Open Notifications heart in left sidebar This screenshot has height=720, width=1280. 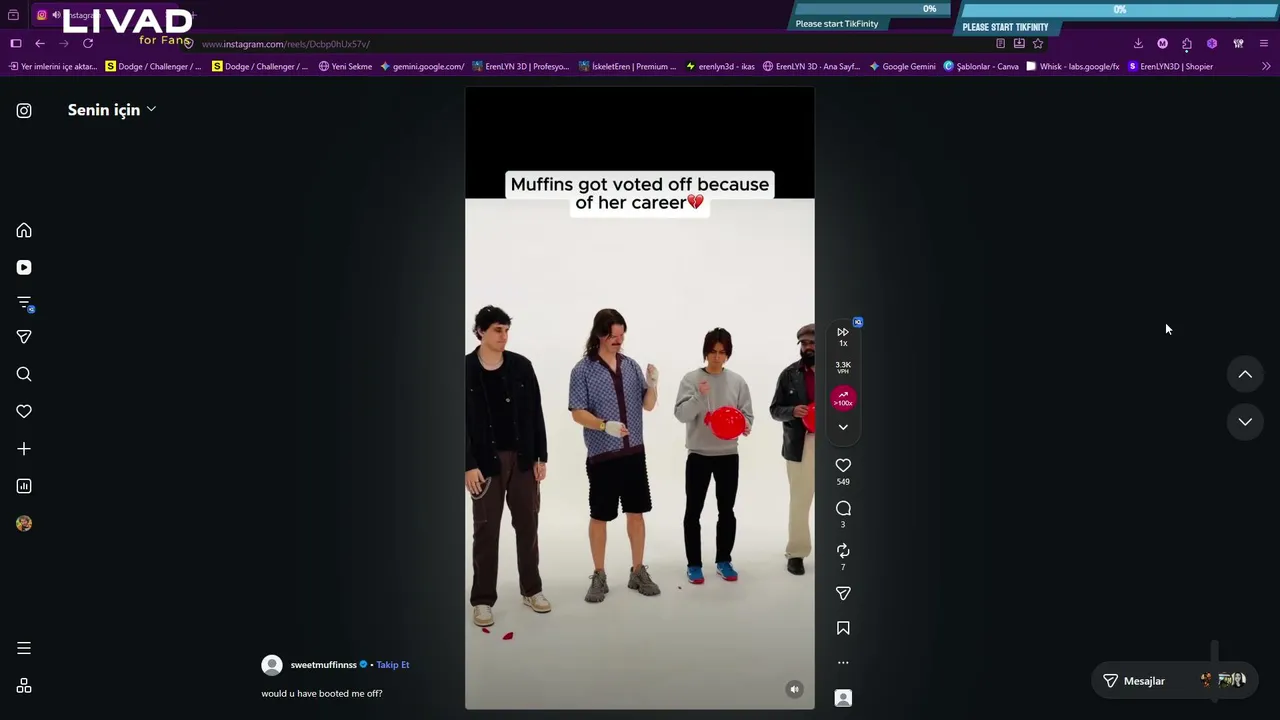point(24,411)
